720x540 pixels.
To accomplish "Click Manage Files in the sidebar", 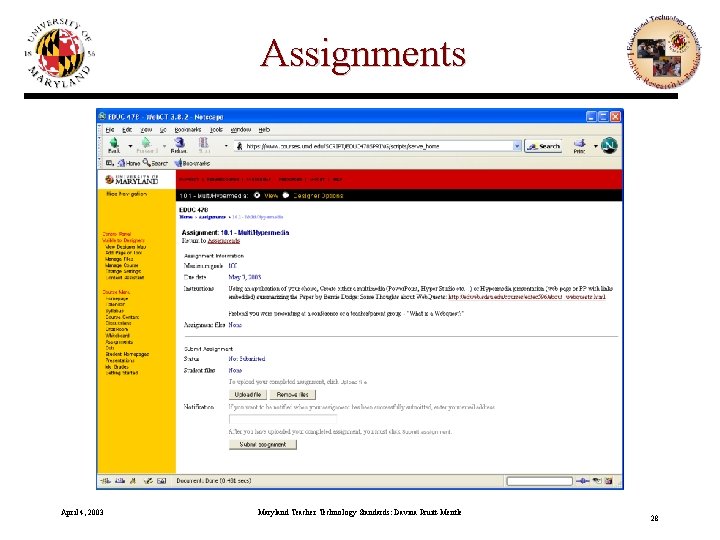I will point(119,259).
